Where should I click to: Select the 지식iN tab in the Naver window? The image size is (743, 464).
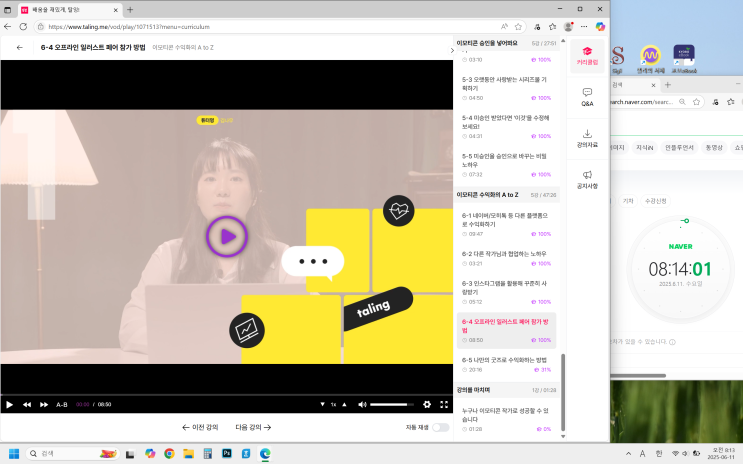[644, 148]
